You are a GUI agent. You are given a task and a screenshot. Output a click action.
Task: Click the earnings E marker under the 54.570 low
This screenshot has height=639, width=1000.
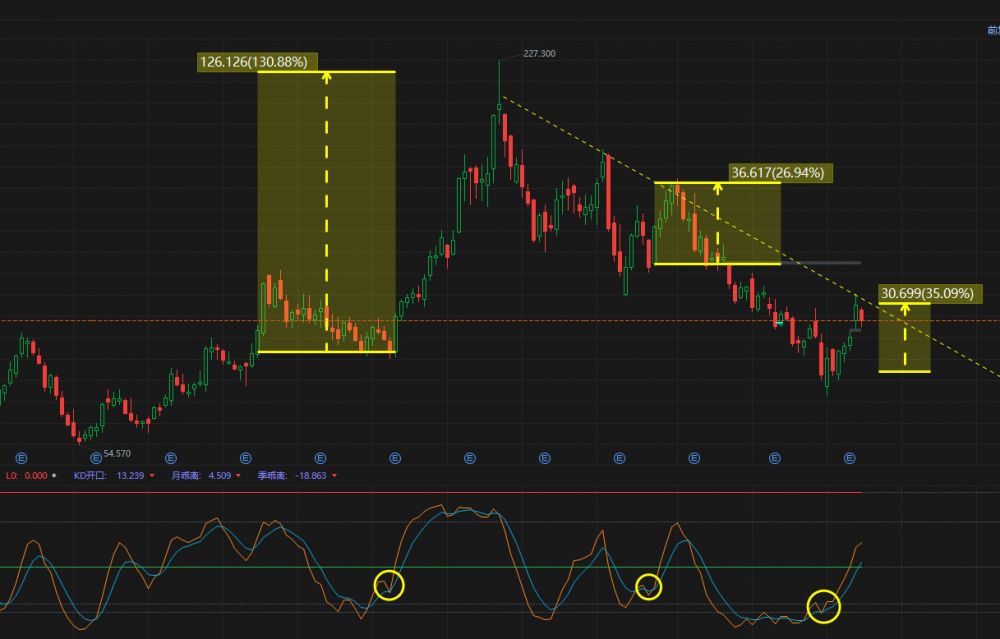coord(96,458)
